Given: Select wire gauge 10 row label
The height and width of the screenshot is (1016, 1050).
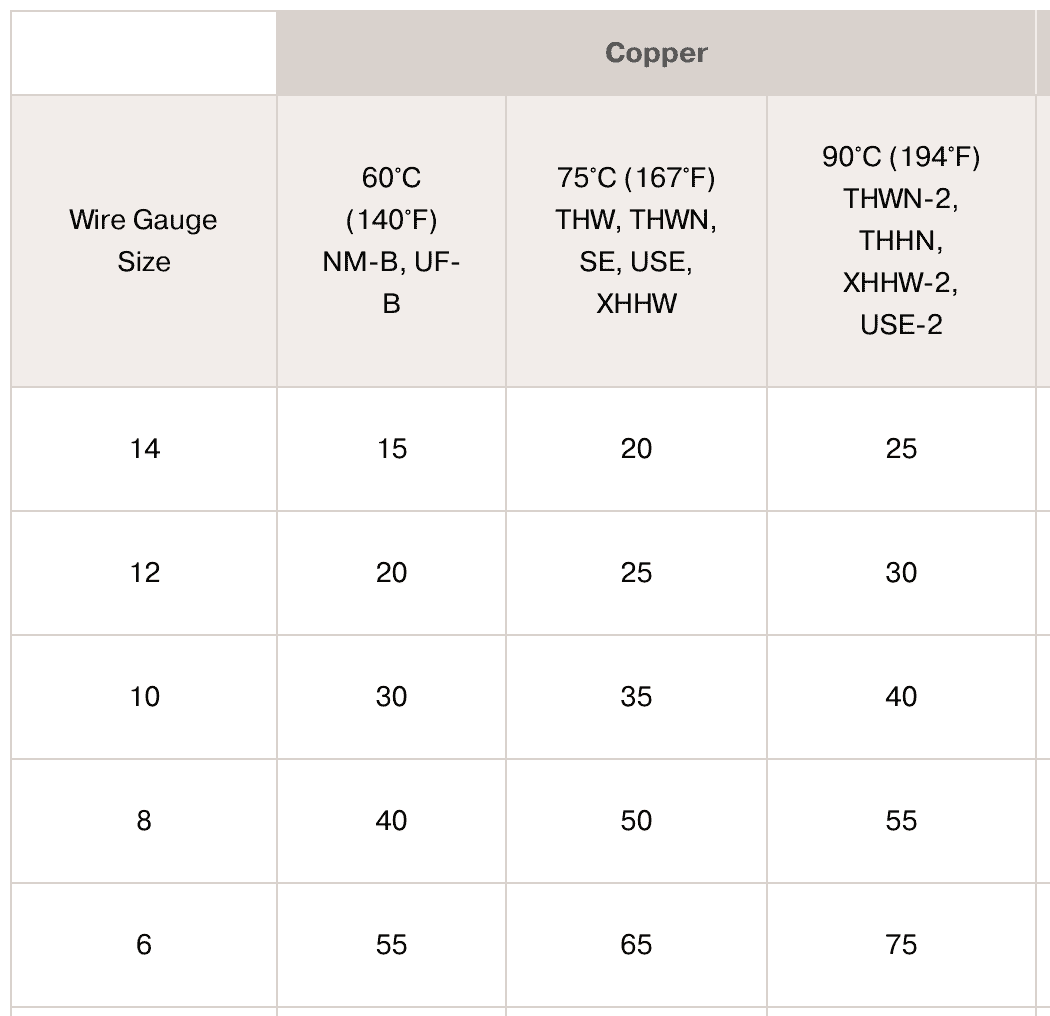Looking at the screenshot, I should 144,697.
